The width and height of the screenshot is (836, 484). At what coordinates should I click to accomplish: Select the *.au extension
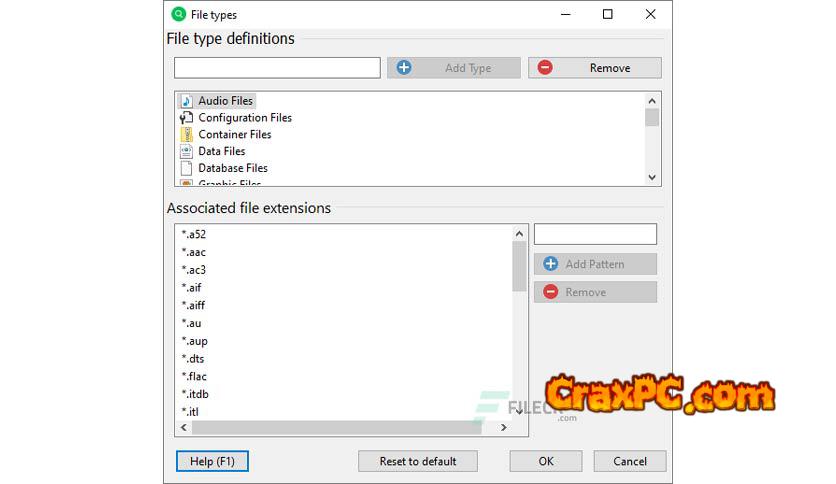tap(191, 323)
